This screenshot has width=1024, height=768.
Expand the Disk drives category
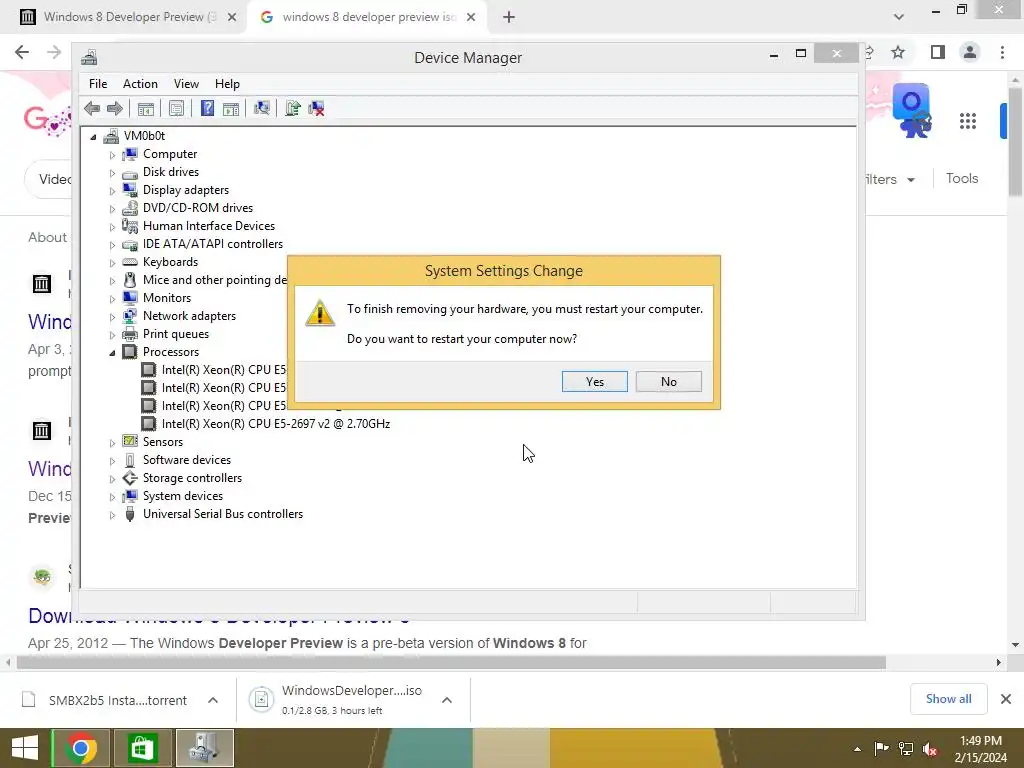pos(112,173)
